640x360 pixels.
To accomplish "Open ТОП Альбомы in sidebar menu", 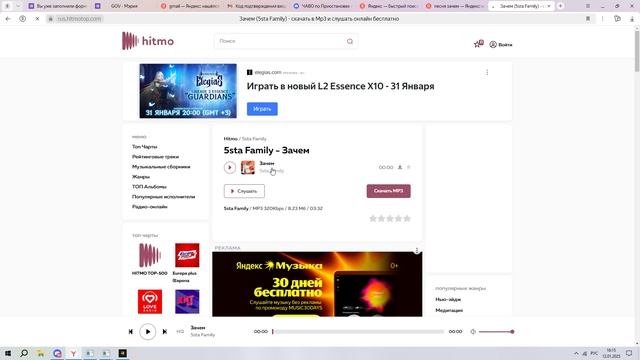I will click(x=149, y=187).
